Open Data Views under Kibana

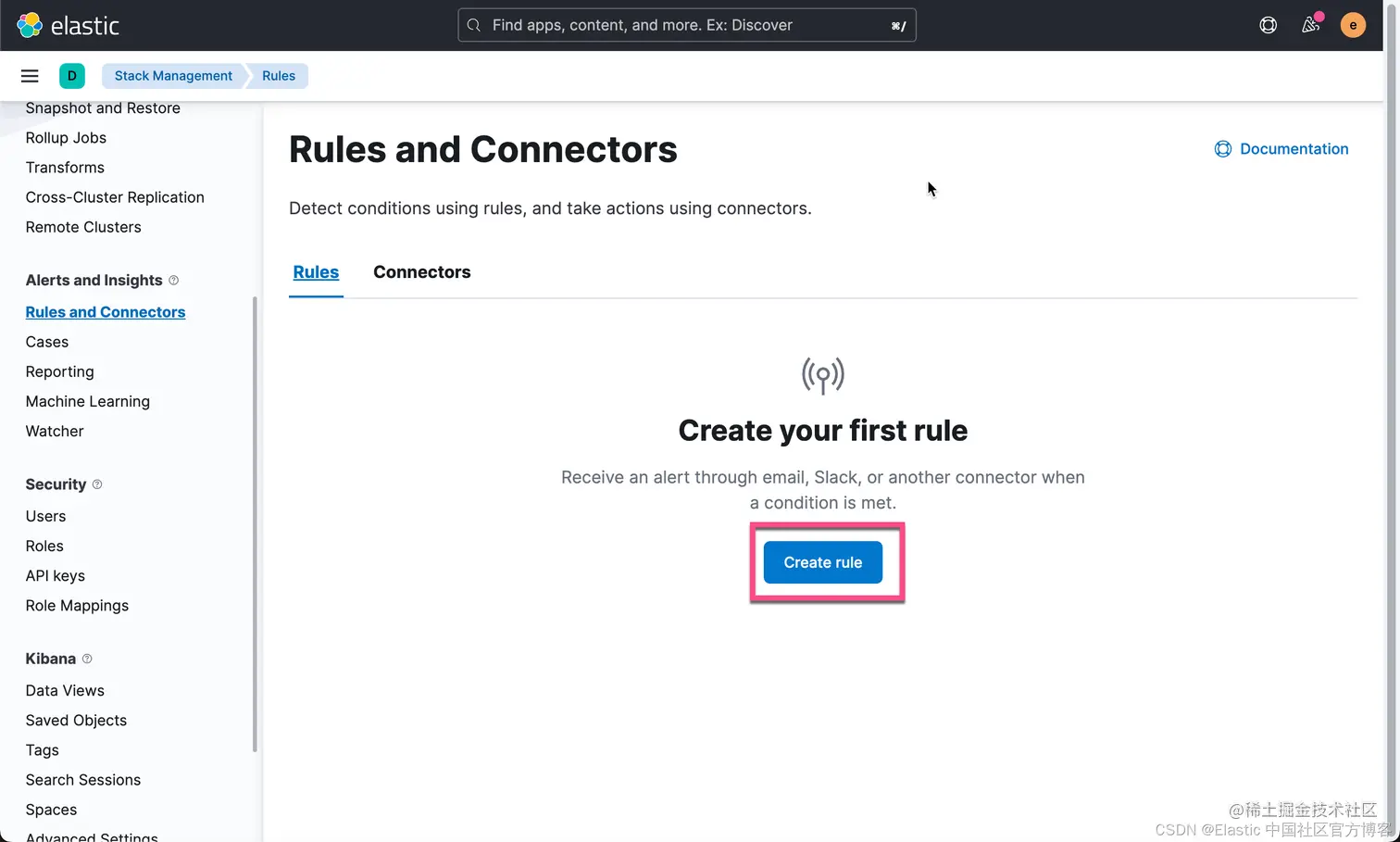click(65, 690)
